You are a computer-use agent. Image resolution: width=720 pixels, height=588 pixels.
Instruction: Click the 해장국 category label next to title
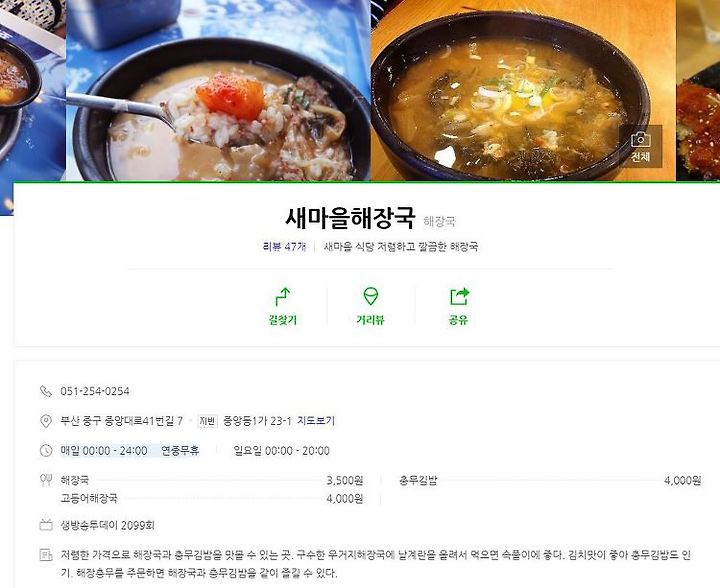439,222
